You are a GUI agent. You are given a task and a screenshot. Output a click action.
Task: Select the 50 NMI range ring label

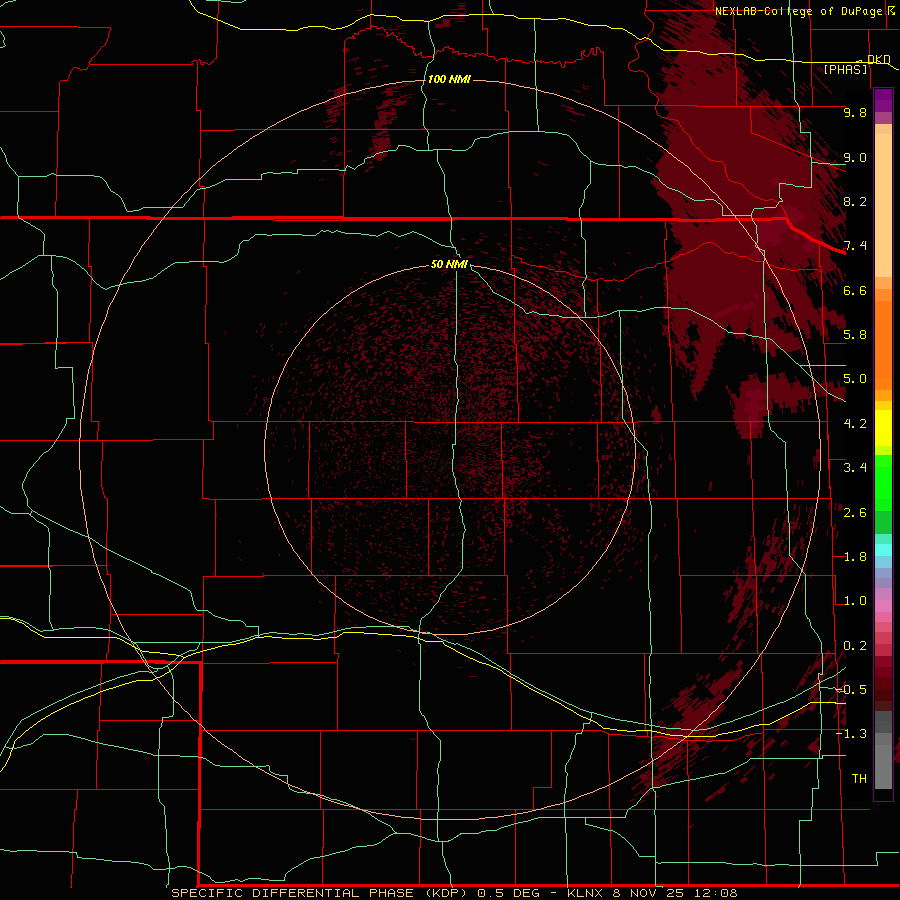point(449,264)
